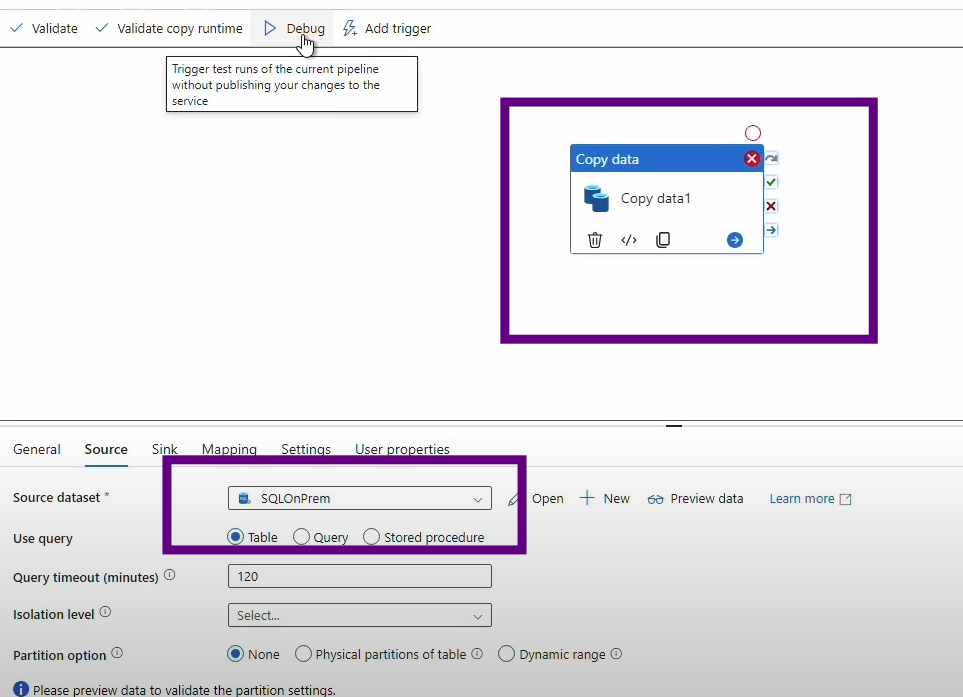Click the info icon after Dynamic range
963x697 pixels.
click(616, 654)
